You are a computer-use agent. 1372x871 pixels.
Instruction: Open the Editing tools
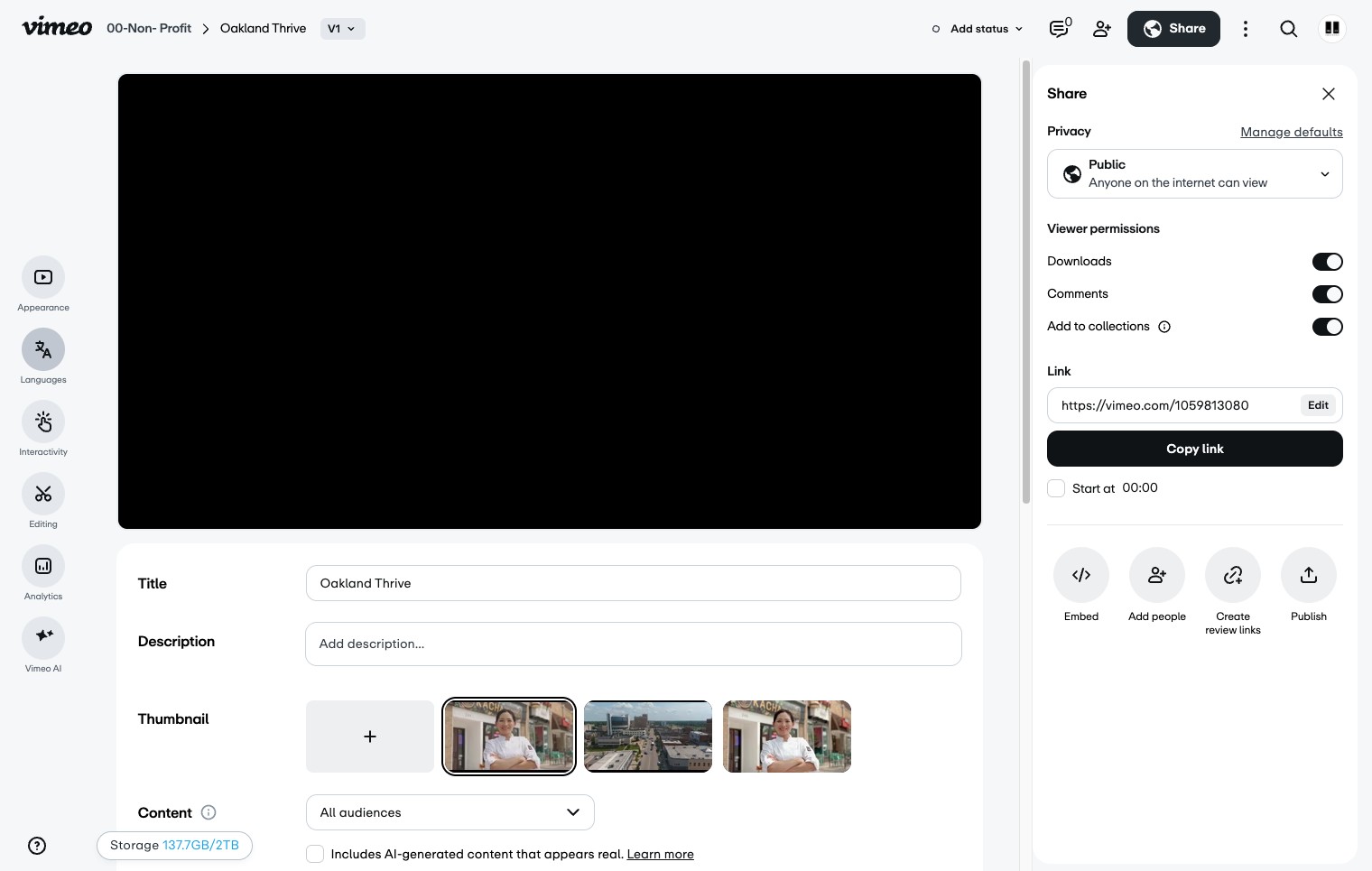(43, 495)
